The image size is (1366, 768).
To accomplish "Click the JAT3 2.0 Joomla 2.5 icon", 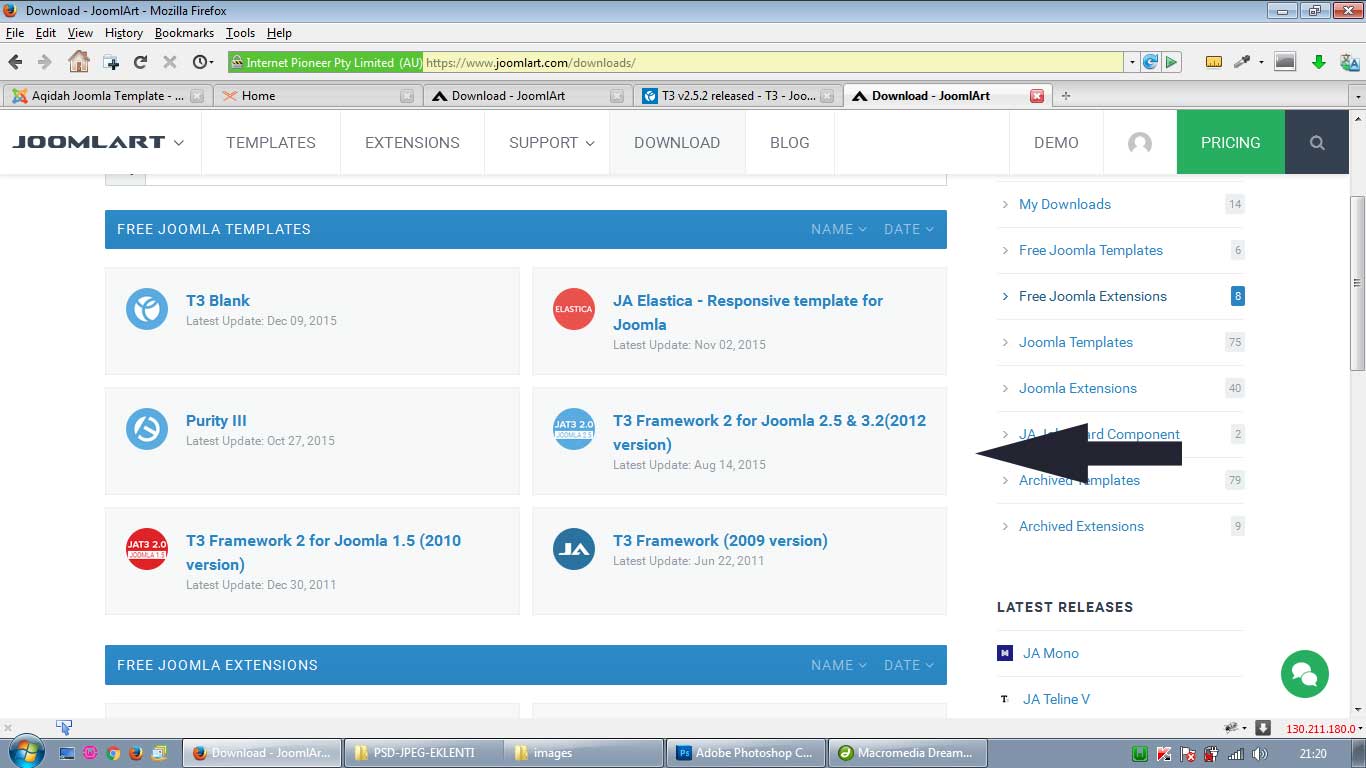I will [574, 429].
